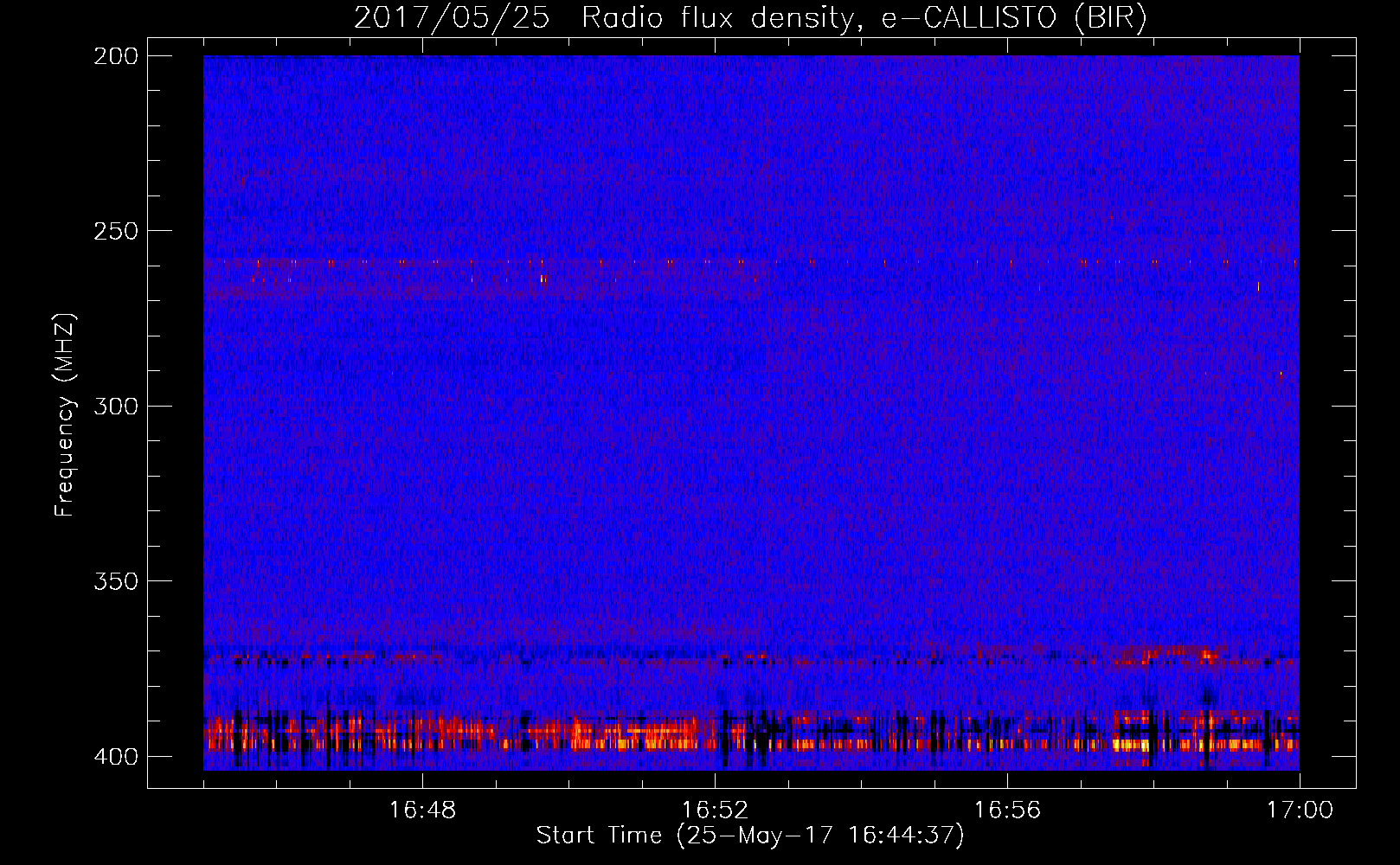Click the 300 frequency tick label
The height and width of the screenshot is (865, 1400).
(x=116, y=407)
